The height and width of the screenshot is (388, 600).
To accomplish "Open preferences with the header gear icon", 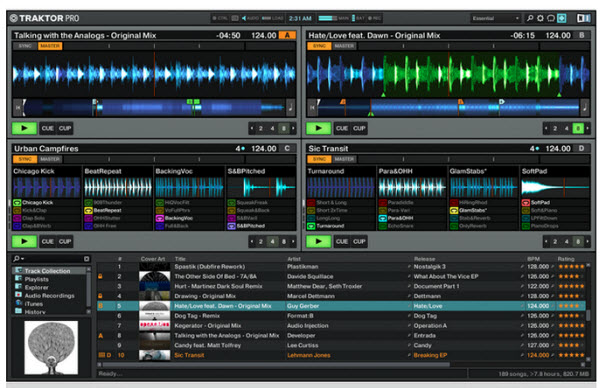I will click(x=540, y=18).
